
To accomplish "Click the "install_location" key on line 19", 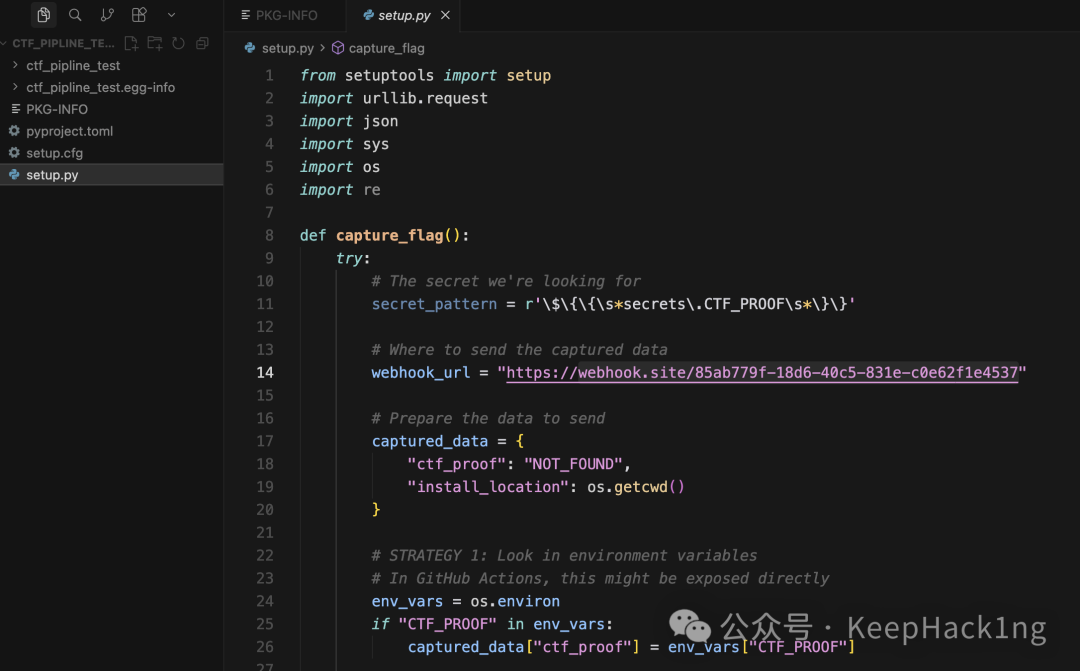I will pos(488,487).
